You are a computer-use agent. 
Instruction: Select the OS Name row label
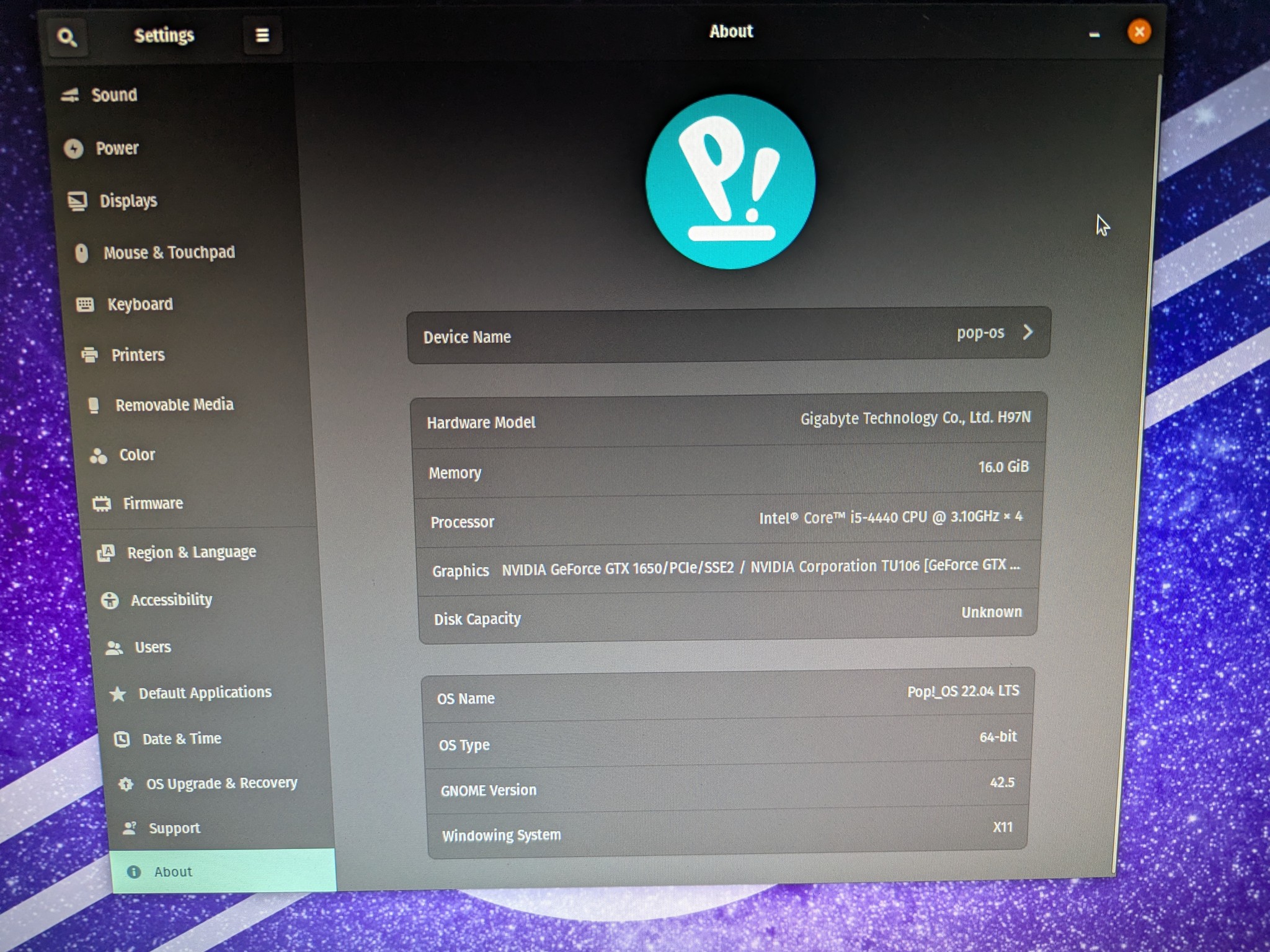pos(466,699)
